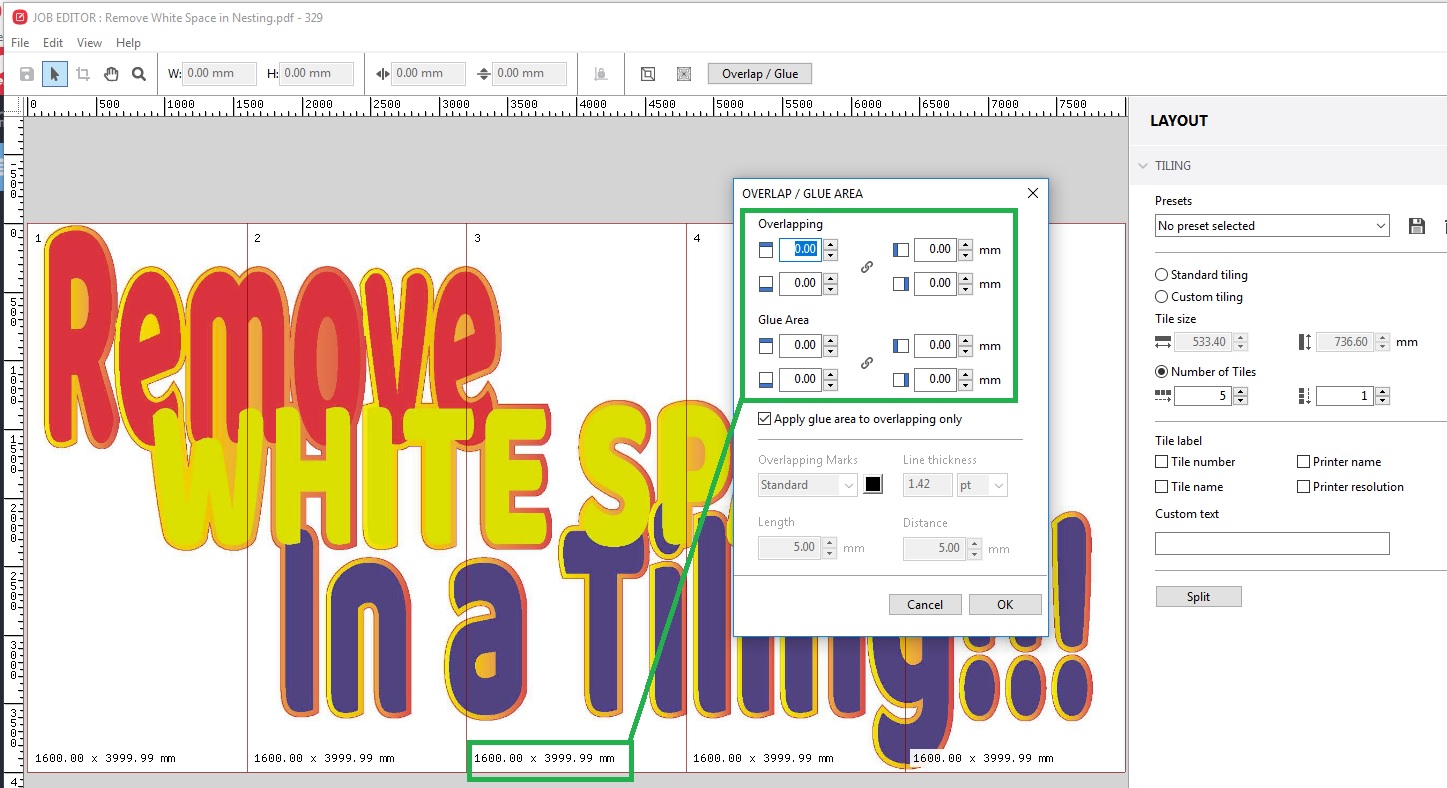Open the View menu
The height and width of the screenshot is (788, 1447).
tap(89, 42)
